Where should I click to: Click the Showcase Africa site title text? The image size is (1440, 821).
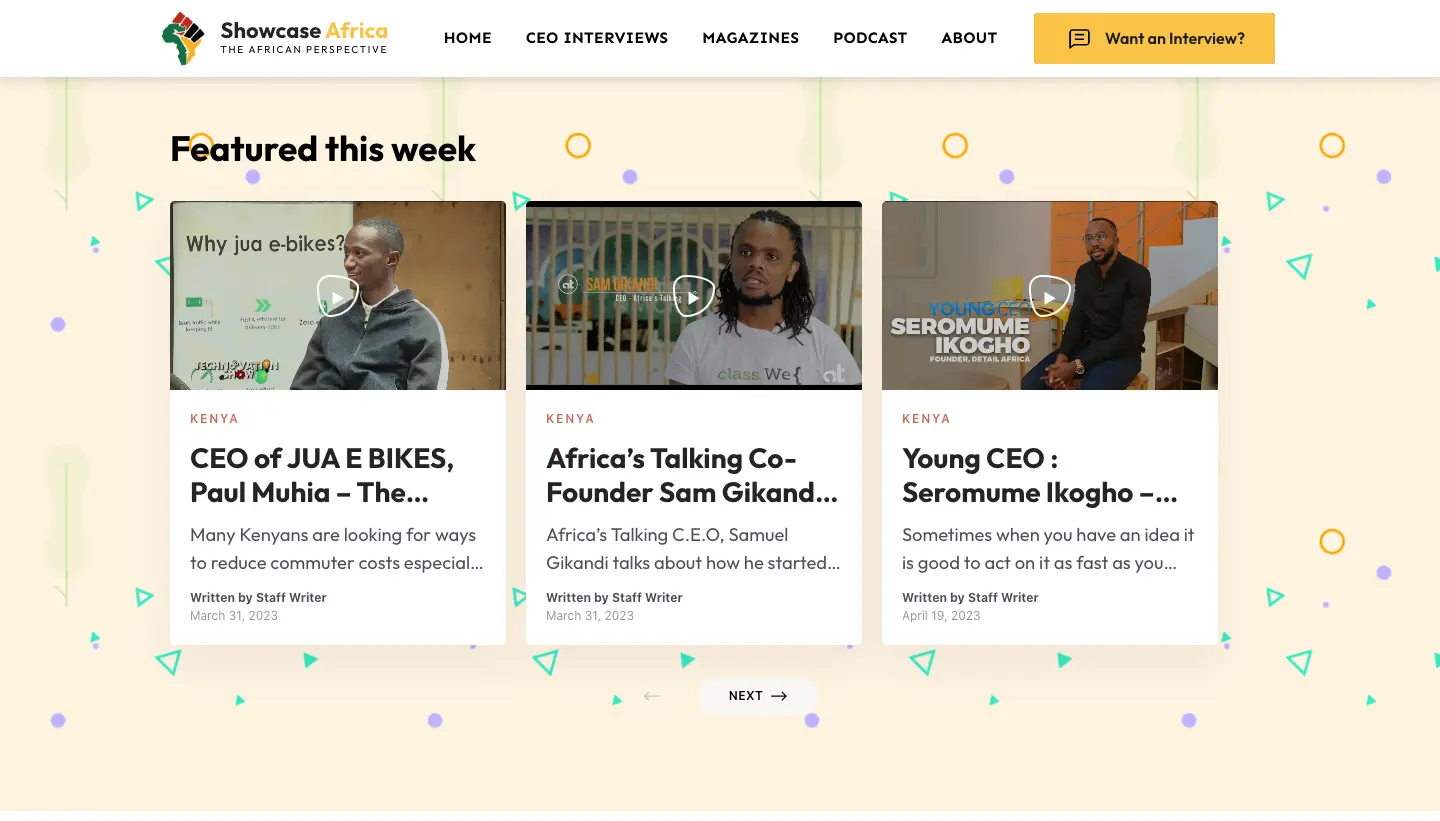(304, 31)
